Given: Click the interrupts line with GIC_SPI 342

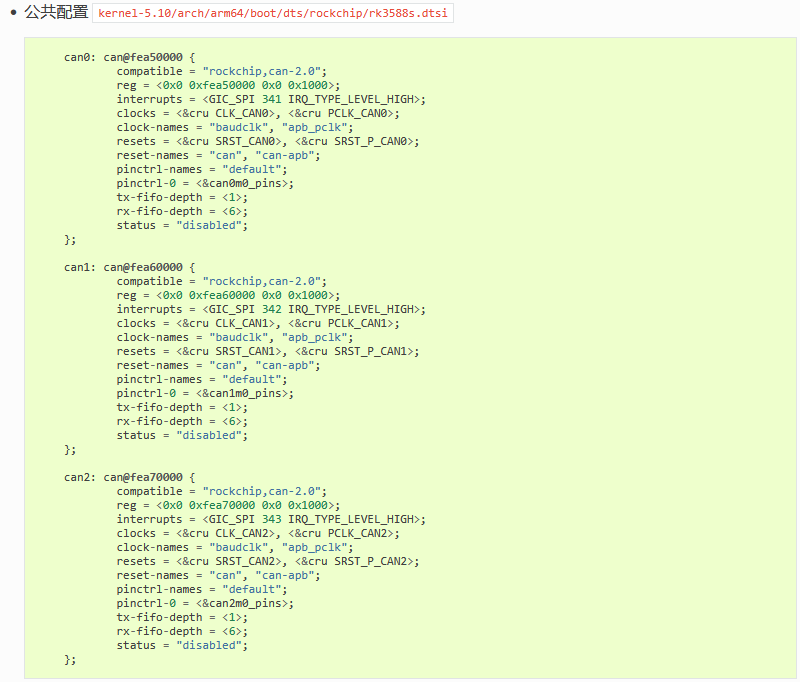Looking at the screenshot, I should coord(271,310).
